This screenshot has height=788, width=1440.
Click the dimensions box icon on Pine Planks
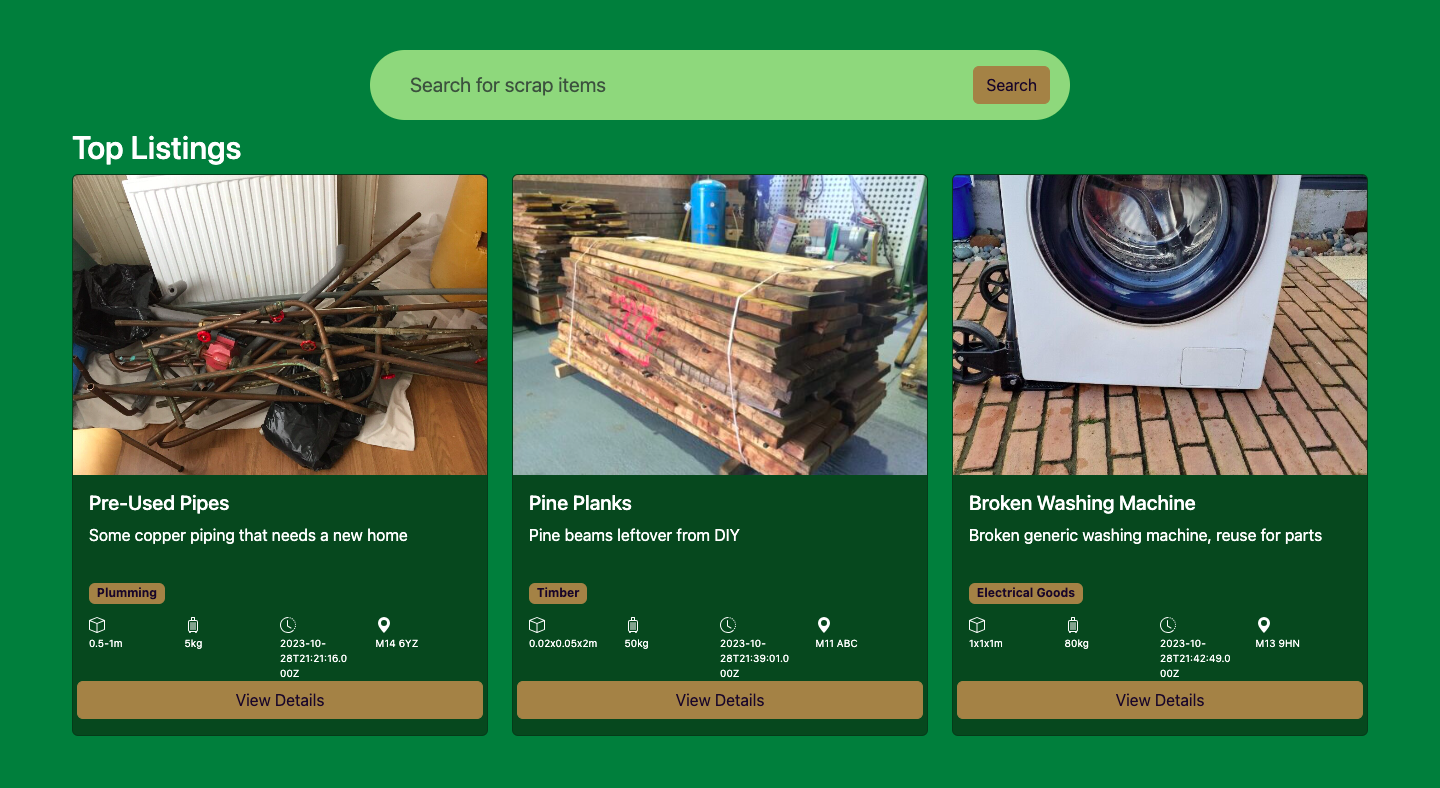click(x=537, y=625)
